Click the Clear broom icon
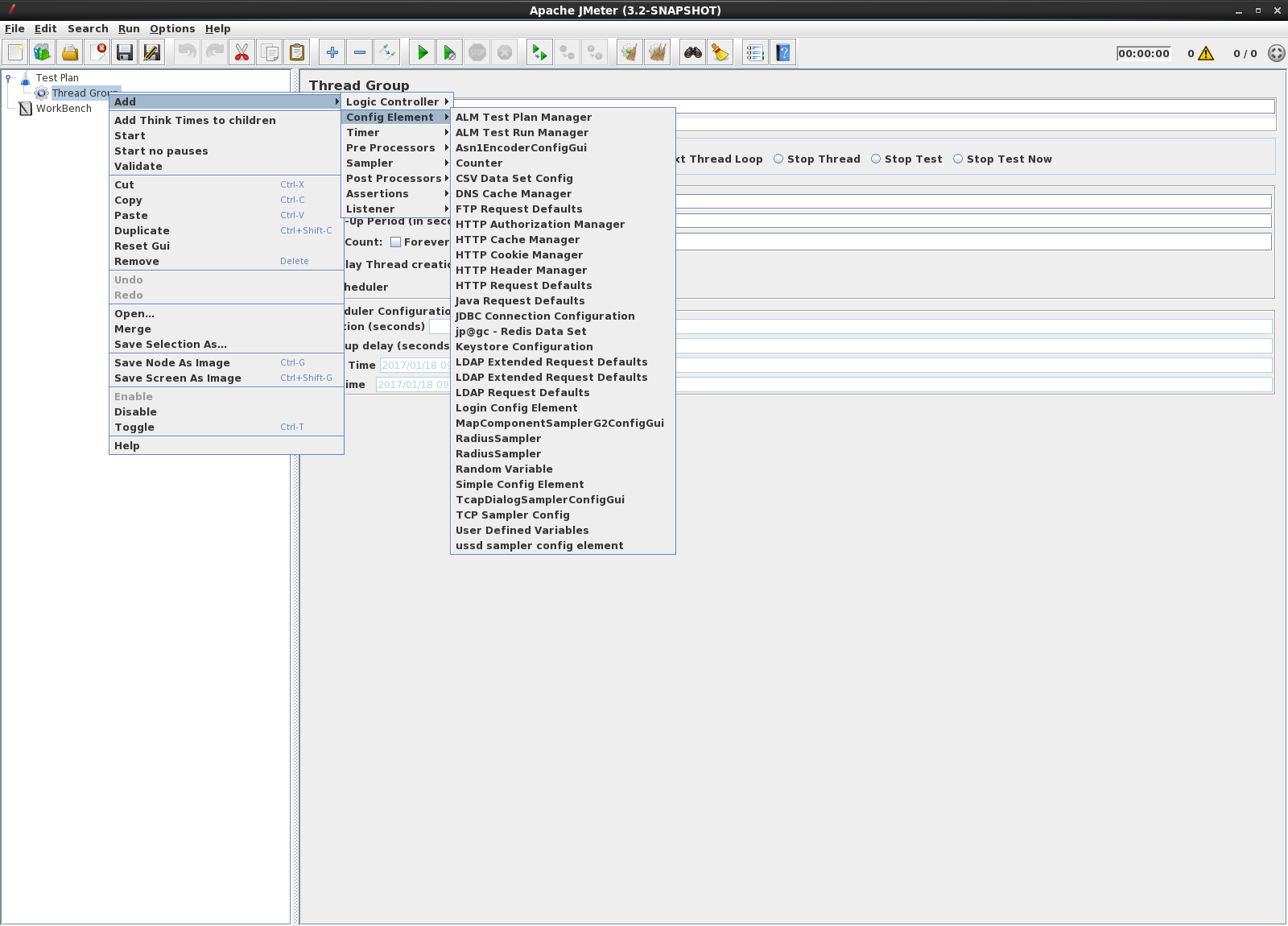This screenshot has width=1288, height=926. pyautogui.click(x=719, y=52)
